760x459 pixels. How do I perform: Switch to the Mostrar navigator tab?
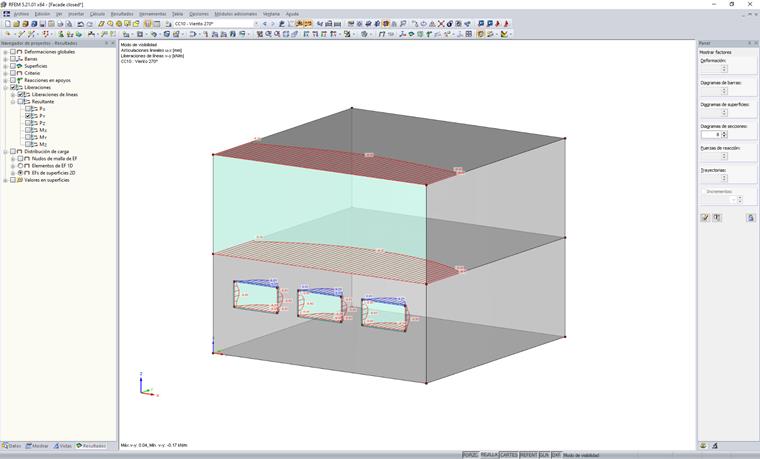[x=37, y=446]
